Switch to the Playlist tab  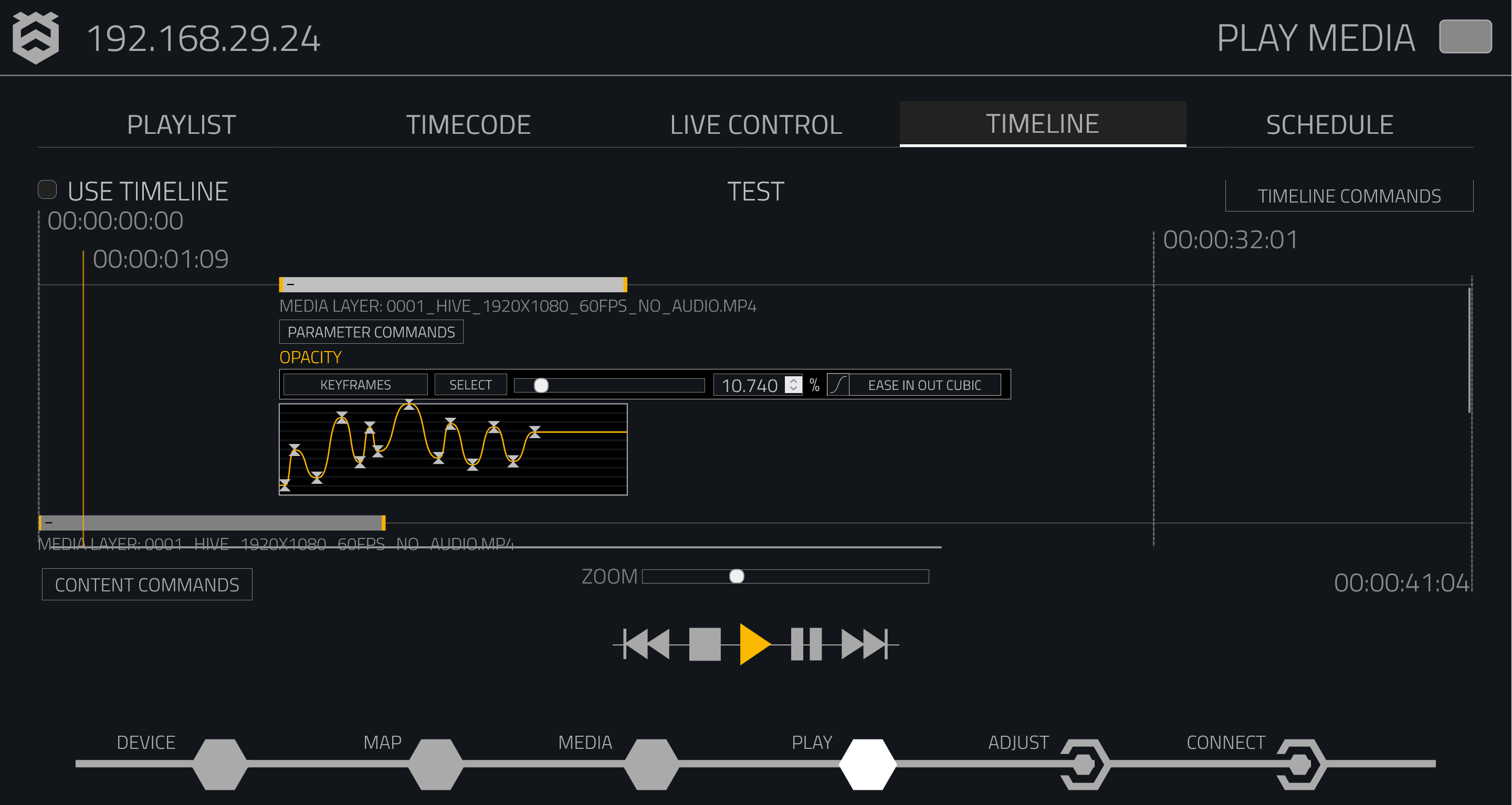point(181,124)
